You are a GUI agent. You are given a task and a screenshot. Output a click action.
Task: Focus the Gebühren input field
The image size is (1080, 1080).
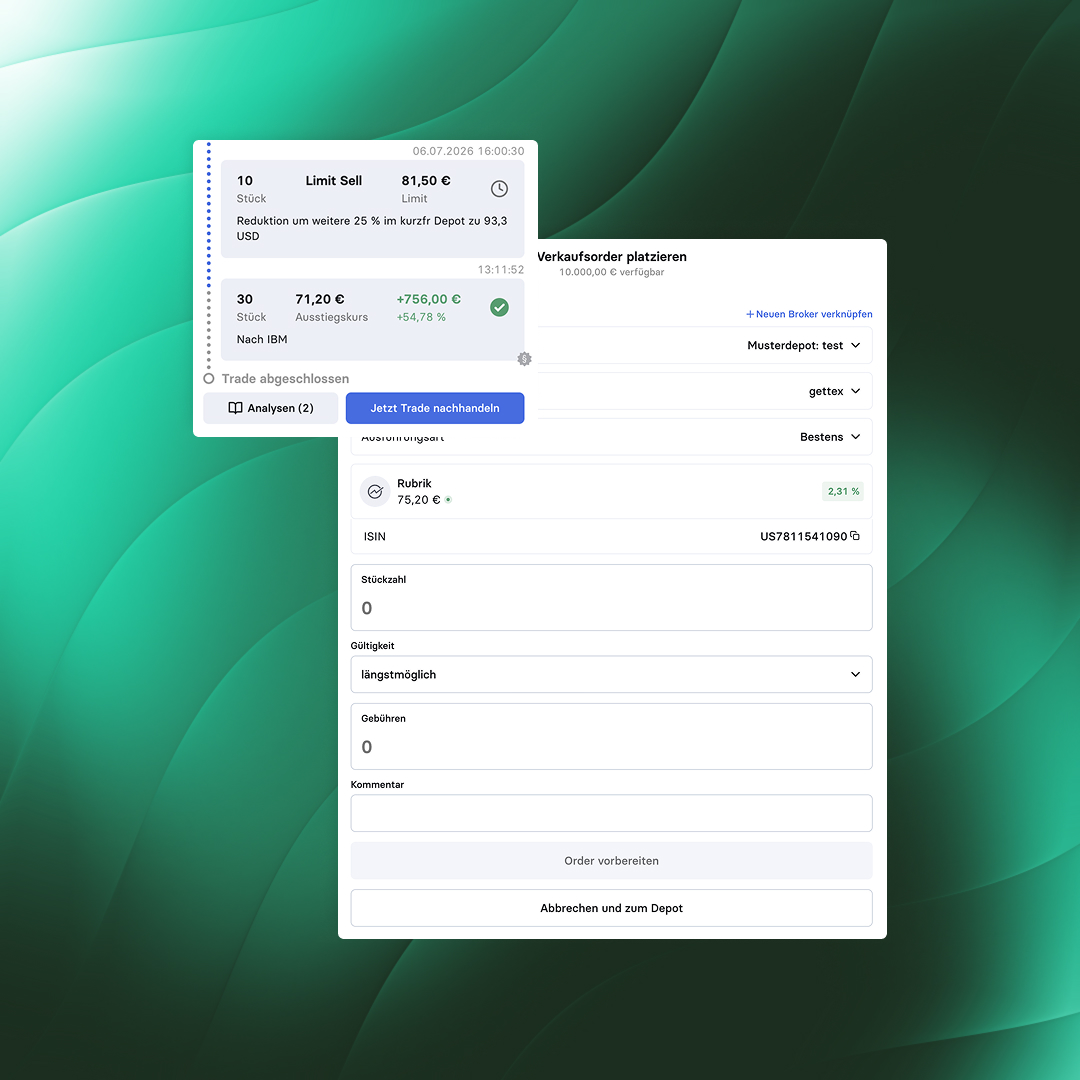pyautogui.click(x=612, y=736)
